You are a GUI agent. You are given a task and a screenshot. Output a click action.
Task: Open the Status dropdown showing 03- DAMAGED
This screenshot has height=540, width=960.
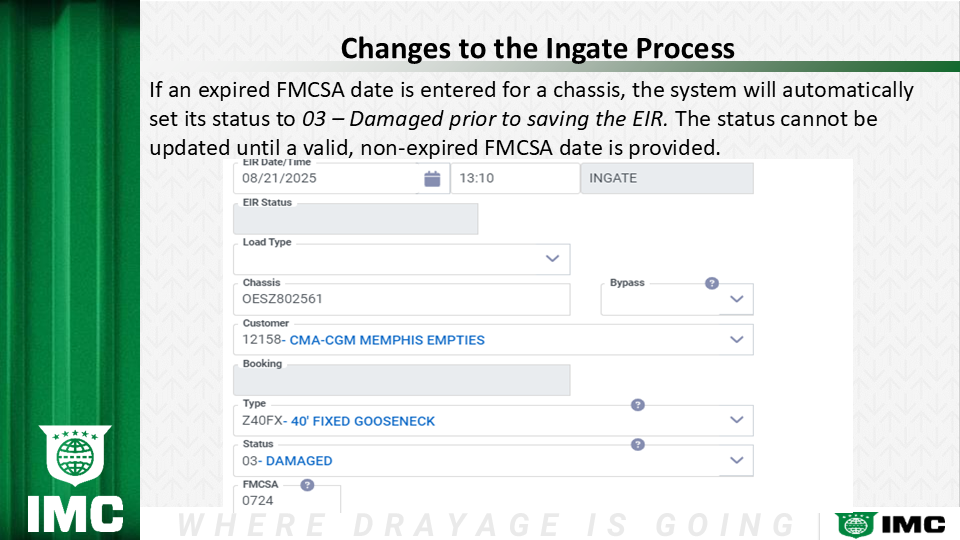tap(737, 461)
